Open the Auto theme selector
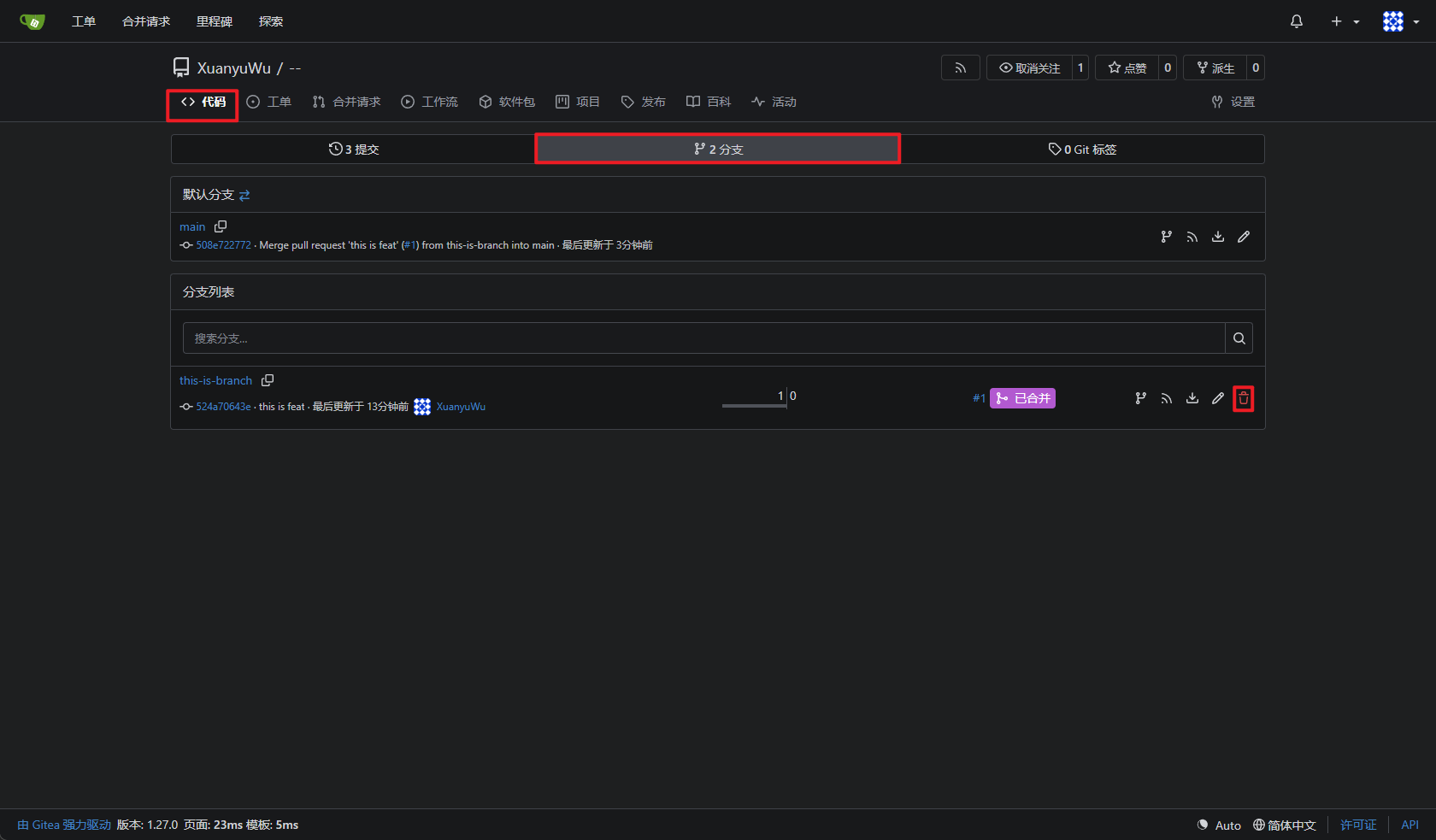1436x840 pixels. tap(1220, 825)
